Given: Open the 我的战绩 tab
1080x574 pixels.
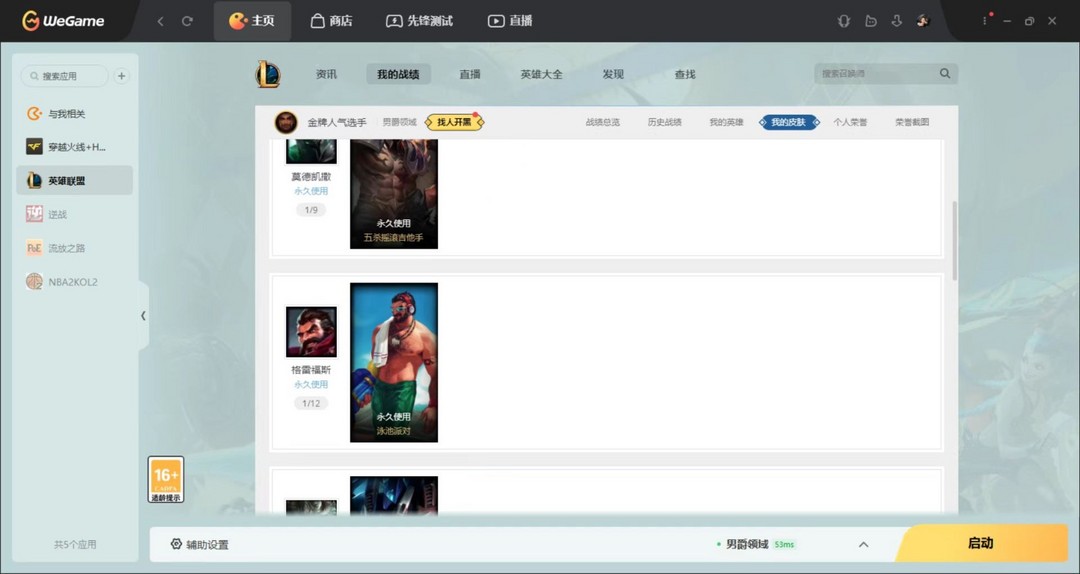Looking at the screenshot, I should tap(398, 74).
